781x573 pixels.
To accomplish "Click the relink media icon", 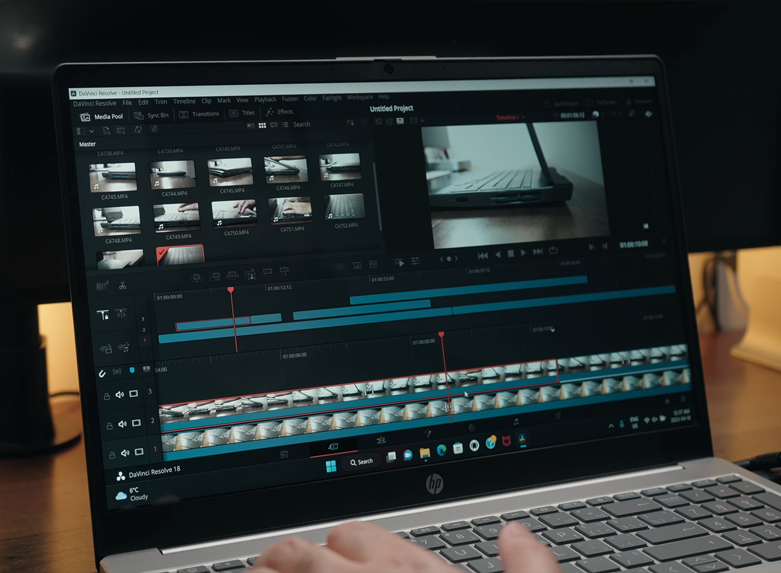I will pyautogui.click(x=154, y=129).
